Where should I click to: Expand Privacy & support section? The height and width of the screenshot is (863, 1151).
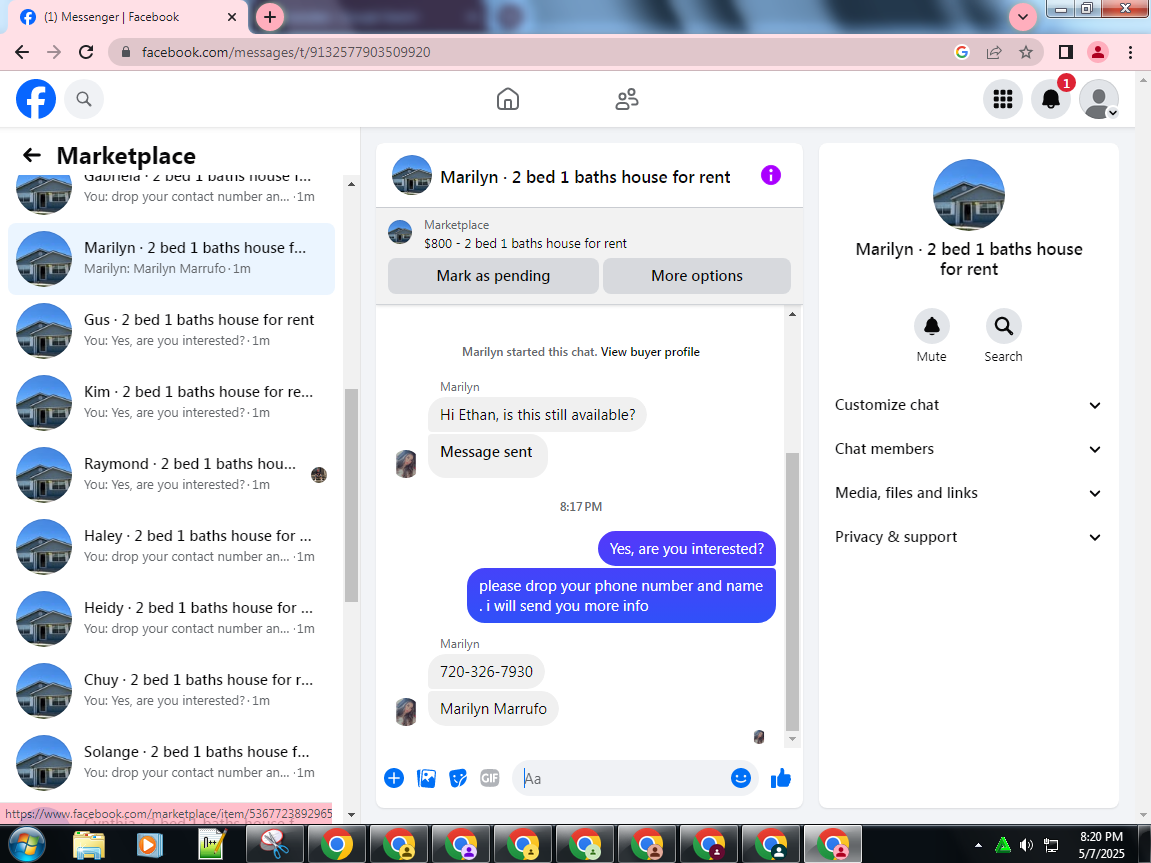tap(968, 537)
